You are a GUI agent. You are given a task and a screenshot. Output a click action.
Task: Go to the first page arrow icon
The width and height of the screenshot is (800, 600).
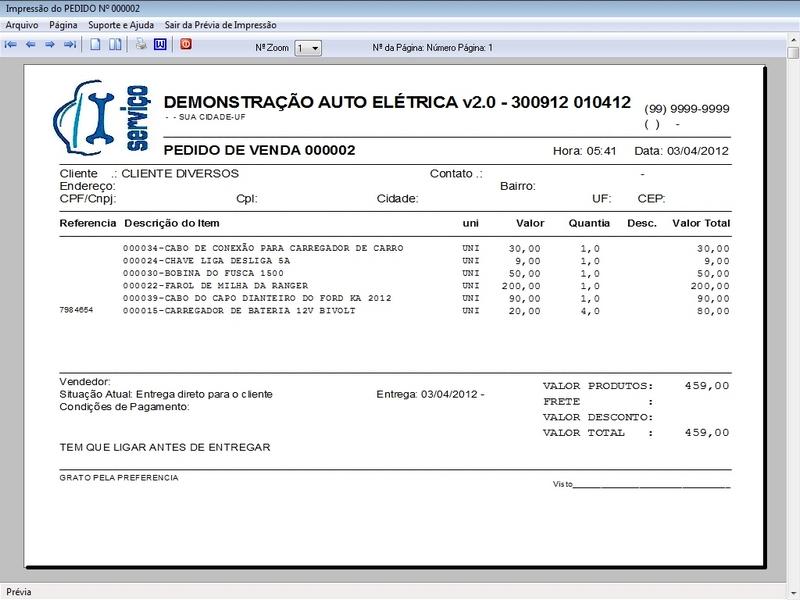(x=10, y=45)
